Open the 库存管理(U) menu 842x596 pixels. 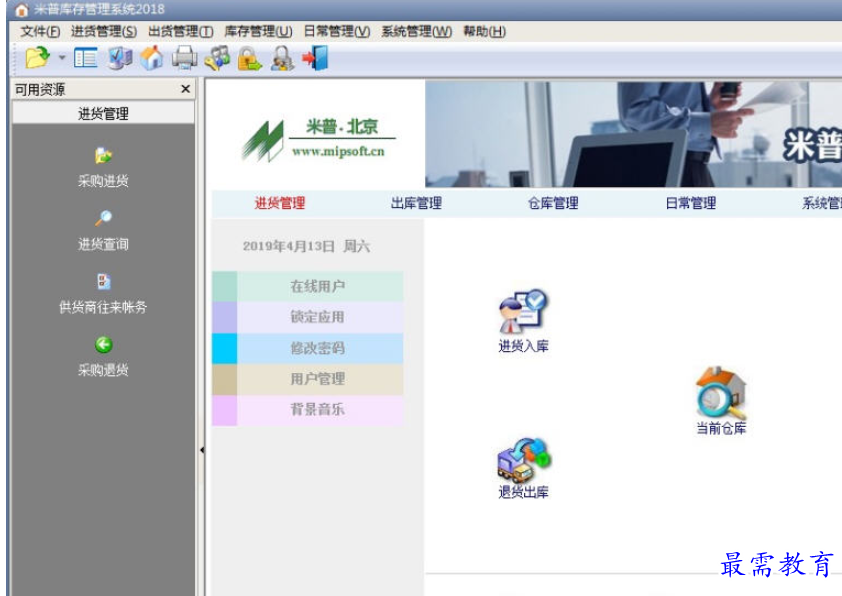point(258,32)
